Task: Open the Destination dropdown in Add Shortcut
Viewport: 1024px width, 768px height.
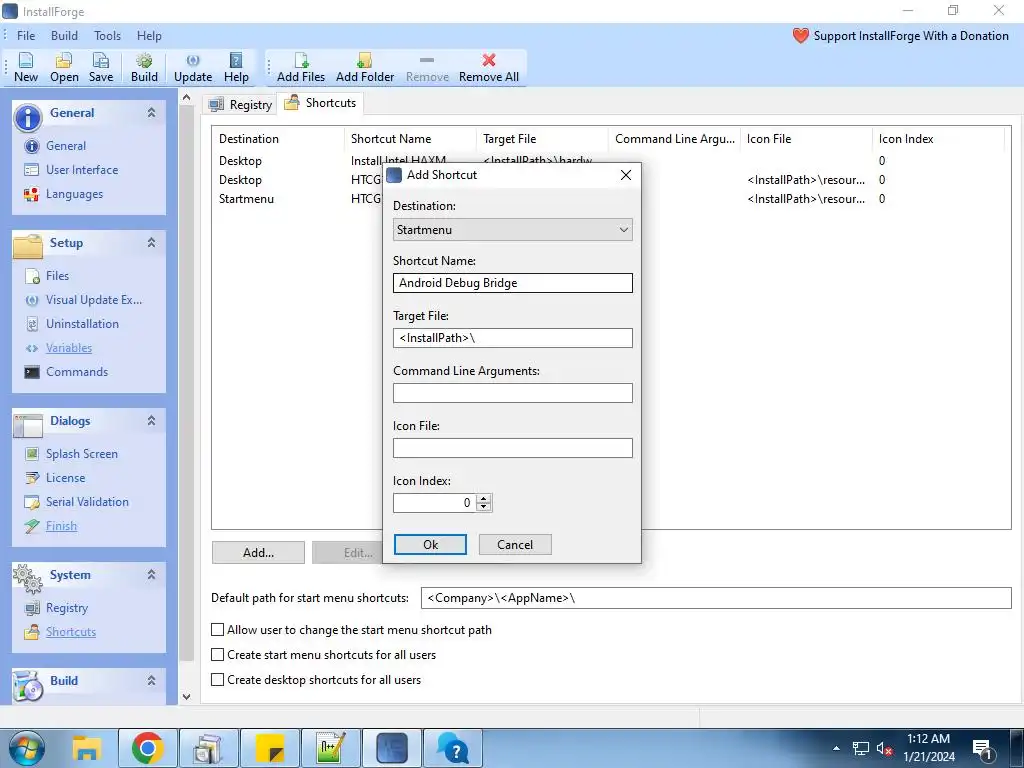Action: click(x=513, y=229)
